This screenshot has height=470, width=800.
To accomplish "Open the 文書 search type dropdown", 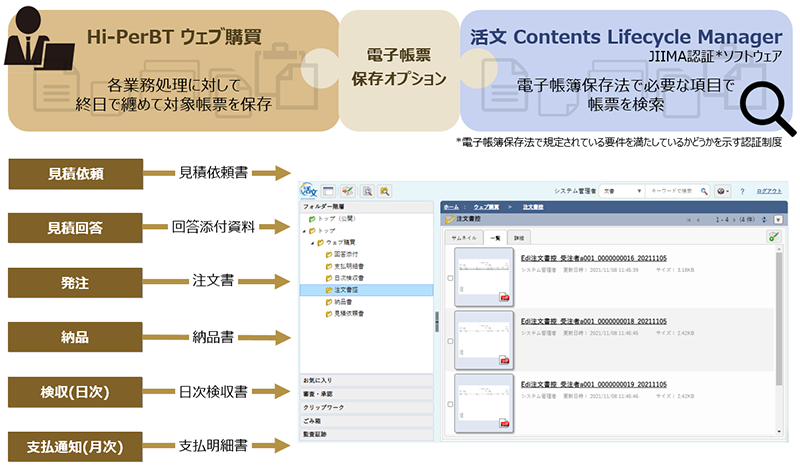I will tap(622, 191).
